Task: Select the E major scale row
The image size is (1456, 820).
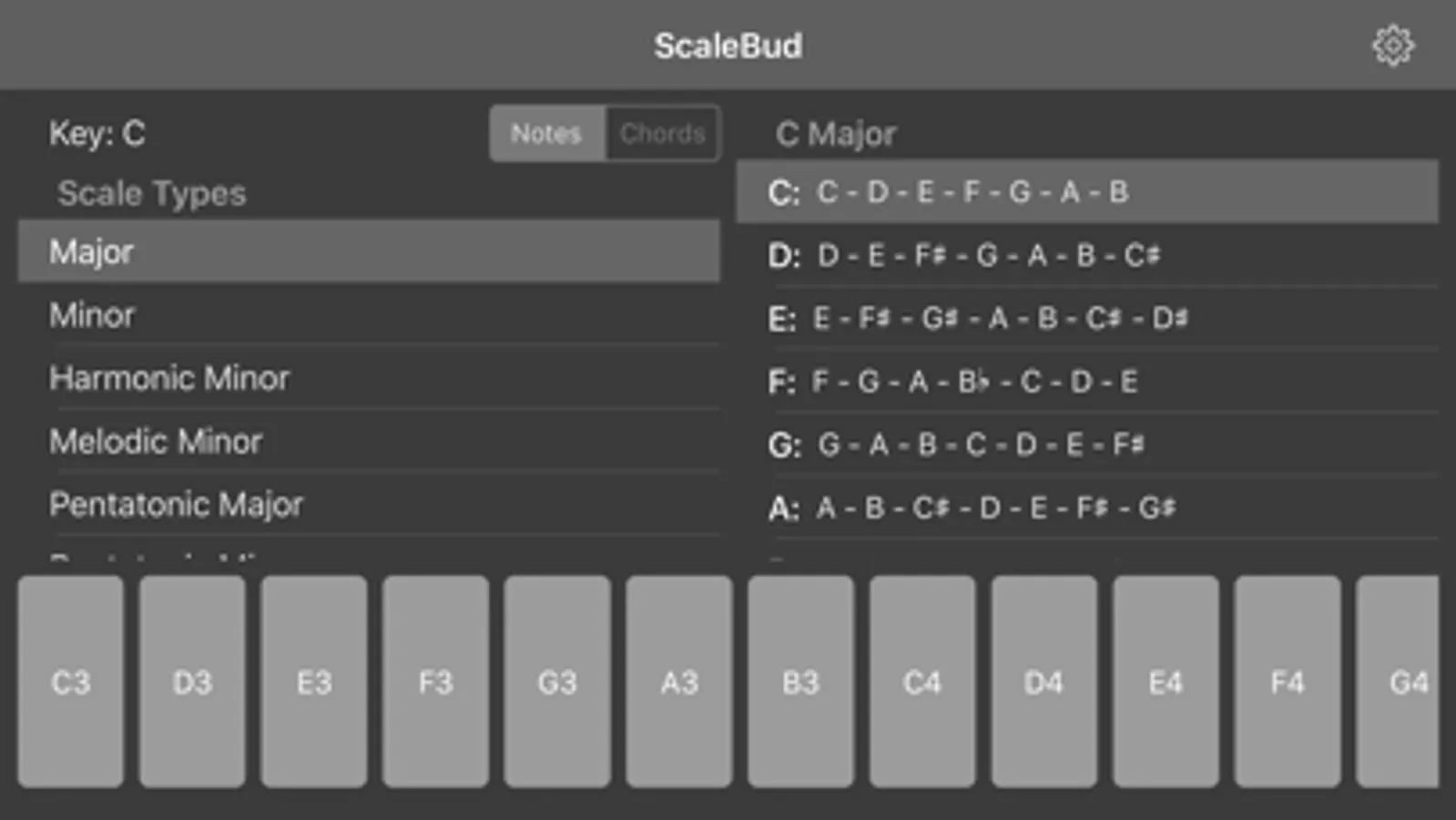Action: click(1086, 318)
